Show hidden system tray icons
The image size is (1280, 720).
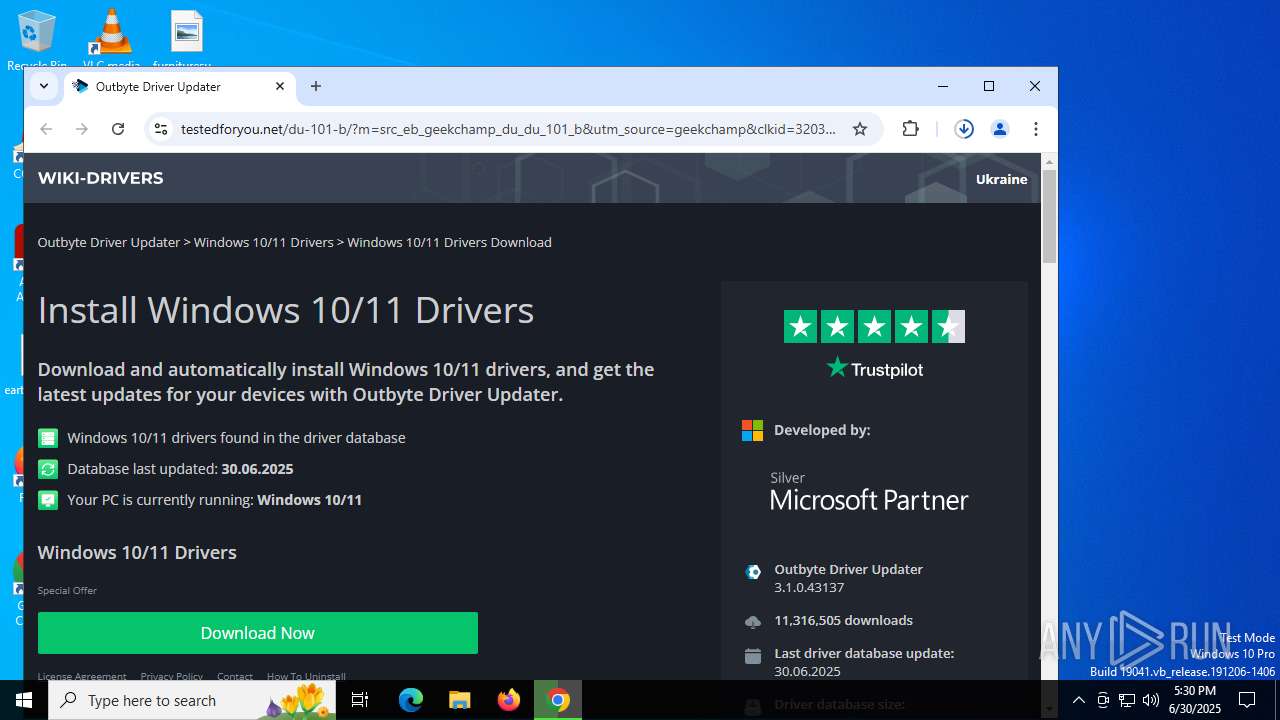(x=1079, y=700)
